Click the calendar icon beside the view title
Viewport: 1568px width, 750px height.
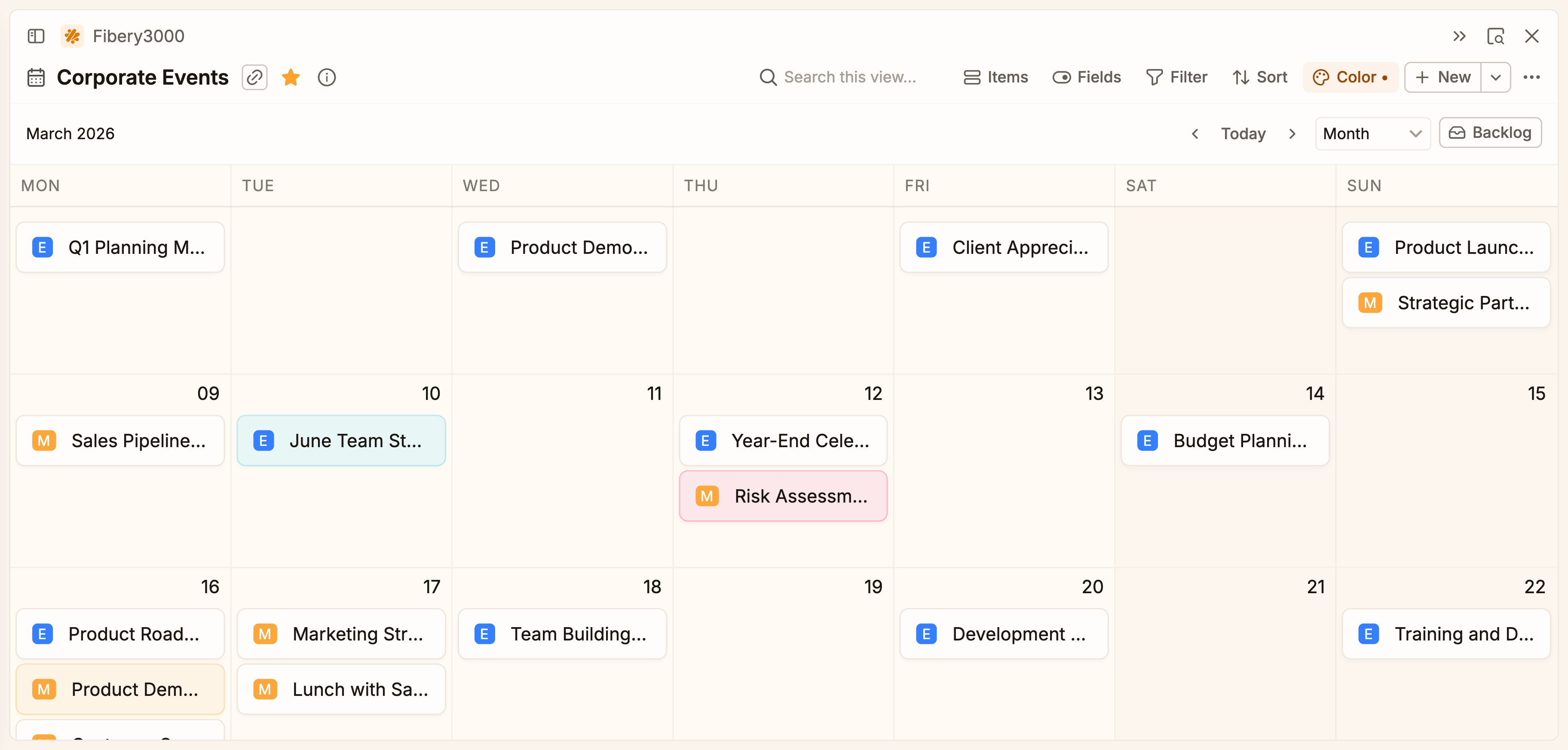pos(36,77)
